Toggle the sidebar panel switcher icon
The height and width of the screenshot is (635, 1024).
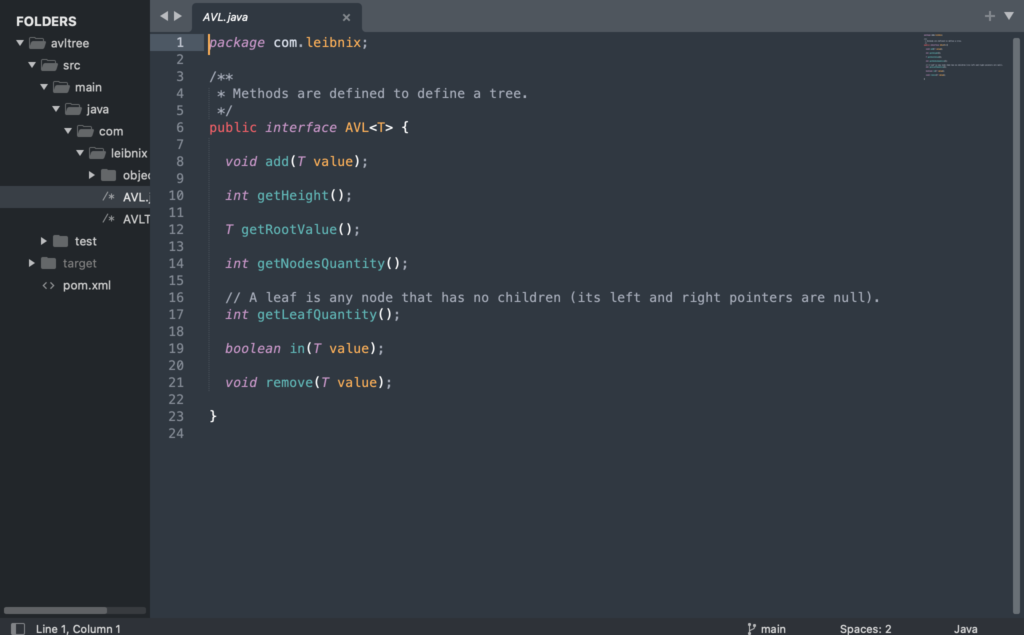point(17,628)
